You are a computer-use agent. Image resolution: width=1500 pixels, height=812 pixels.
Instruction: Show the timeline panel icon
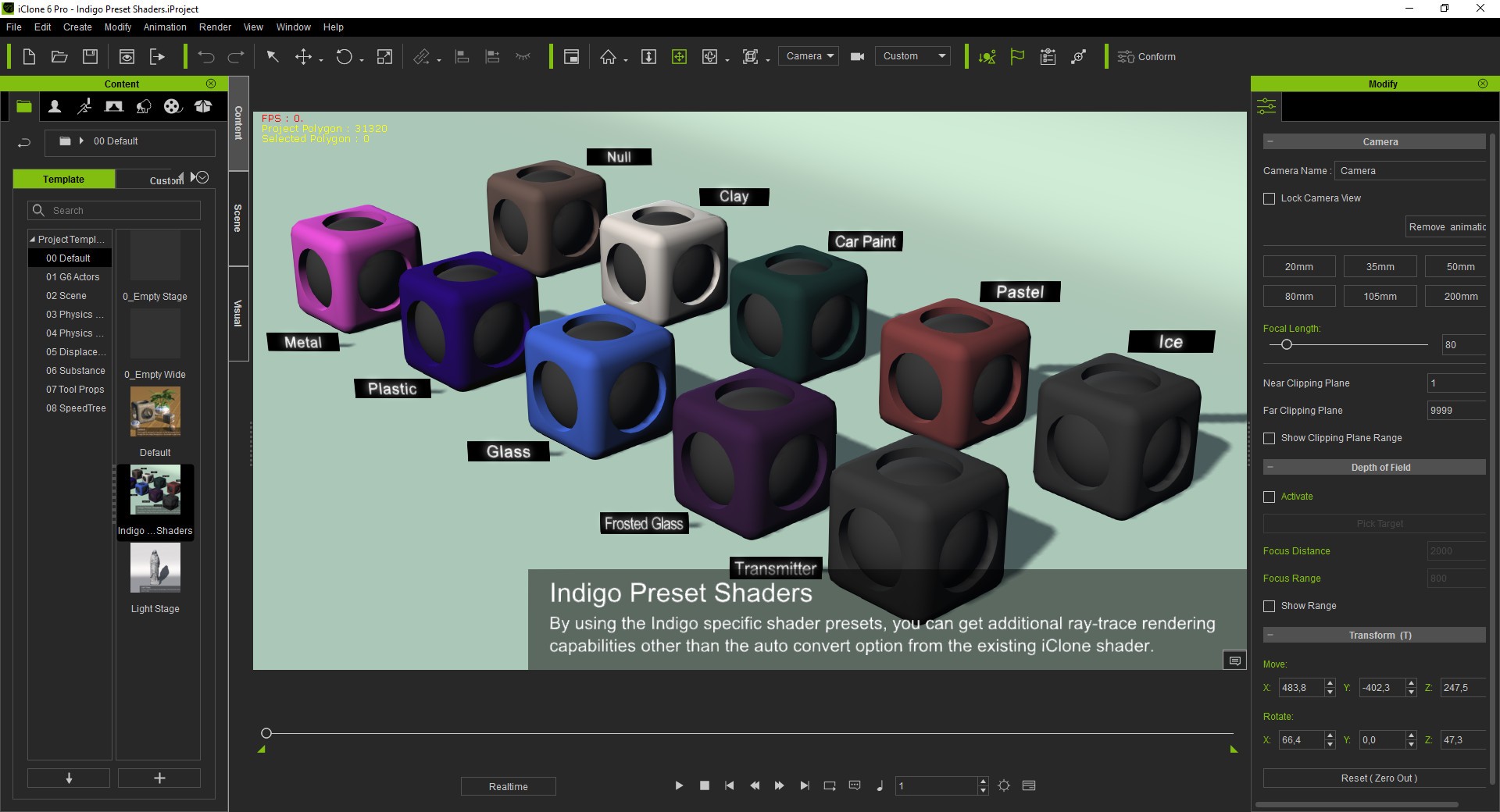pos(1029,785)
